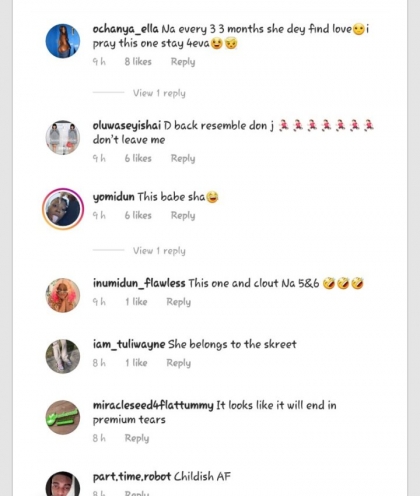Expand View 1 reply under ochanya_ella
Image resolution: width=420 pixels, height=496 pixels.
[x=159, y=93]
